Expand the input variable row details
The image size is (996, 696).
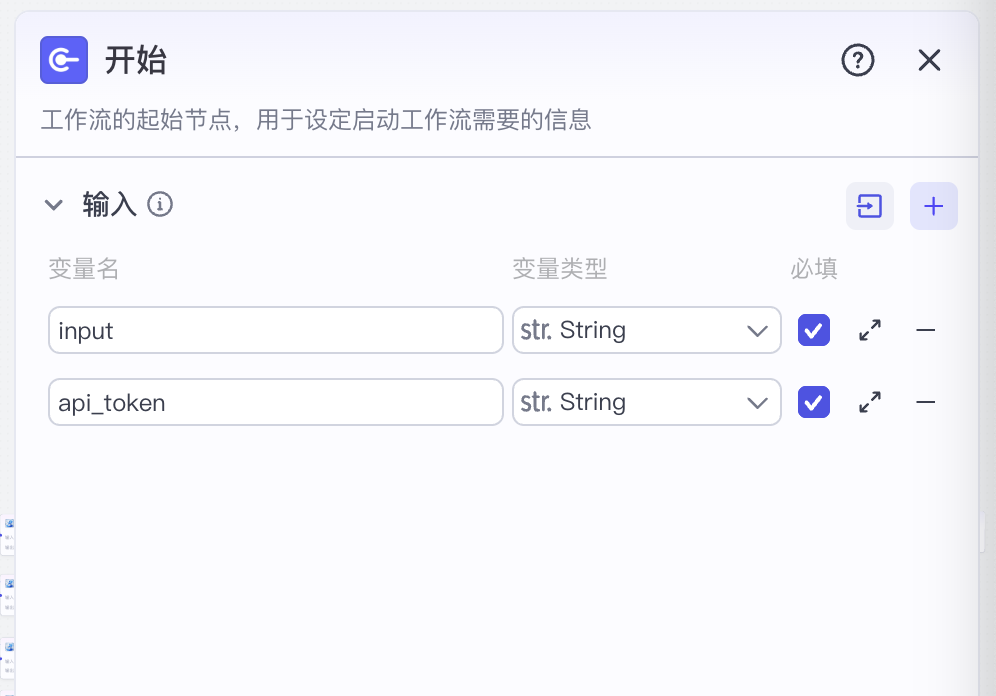pos(870,330)
